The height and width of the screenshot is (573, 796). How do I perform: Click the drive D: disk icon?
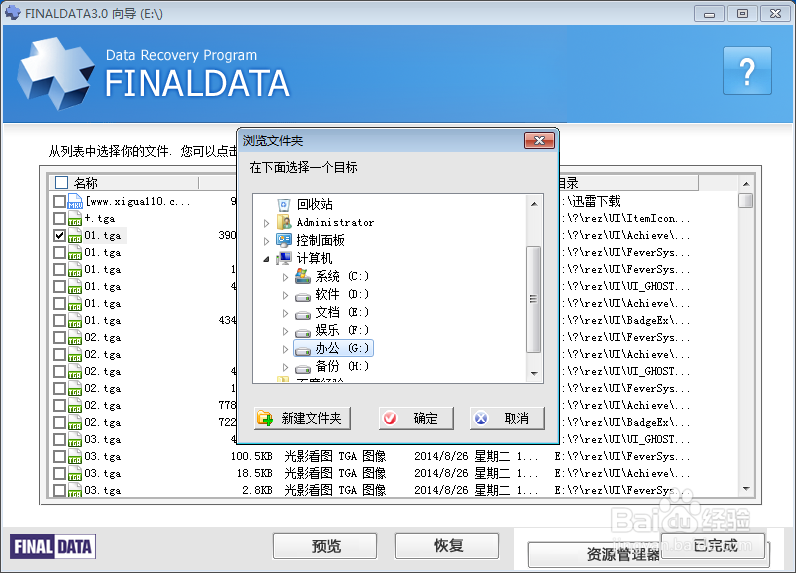(303, 296)
